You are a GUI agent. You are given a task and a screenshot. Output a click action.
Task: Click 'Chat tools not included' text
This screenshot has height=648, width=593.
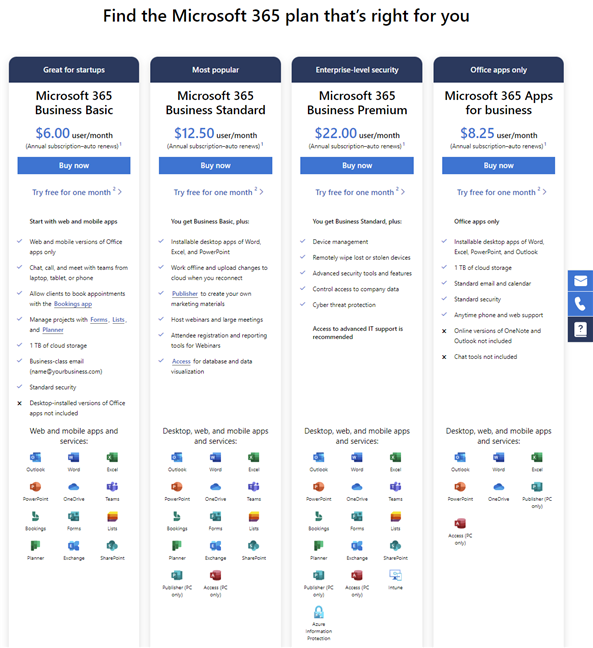tap(486, 357)
